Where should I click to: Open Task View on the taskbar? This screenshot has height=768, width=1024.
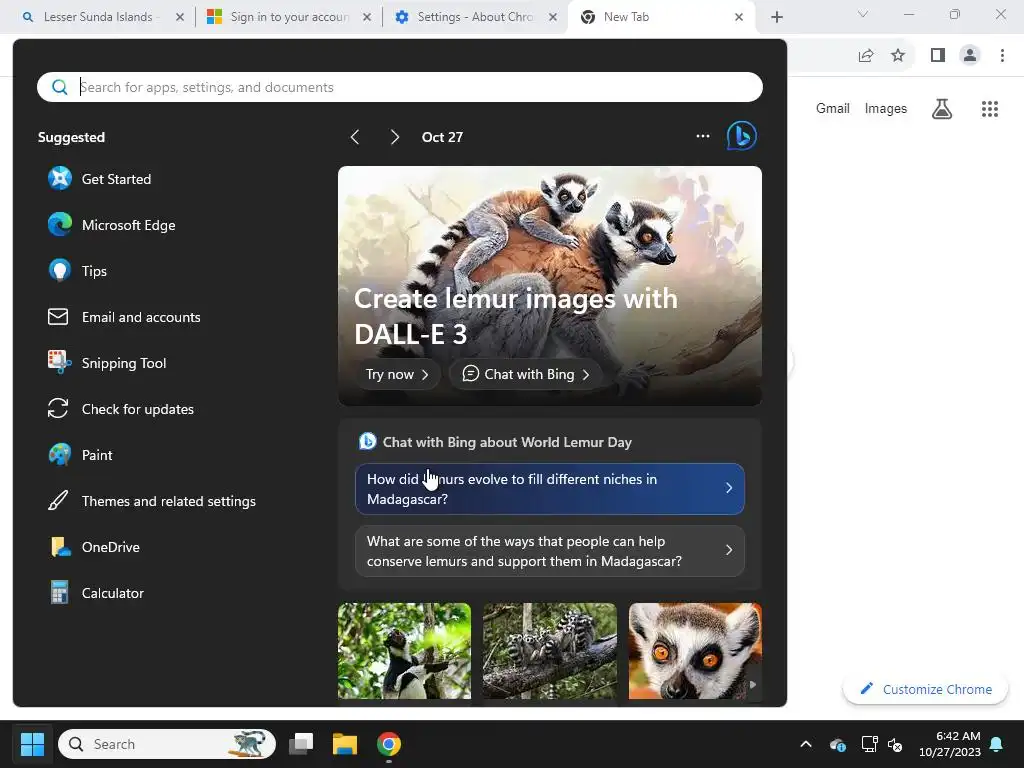301,744
